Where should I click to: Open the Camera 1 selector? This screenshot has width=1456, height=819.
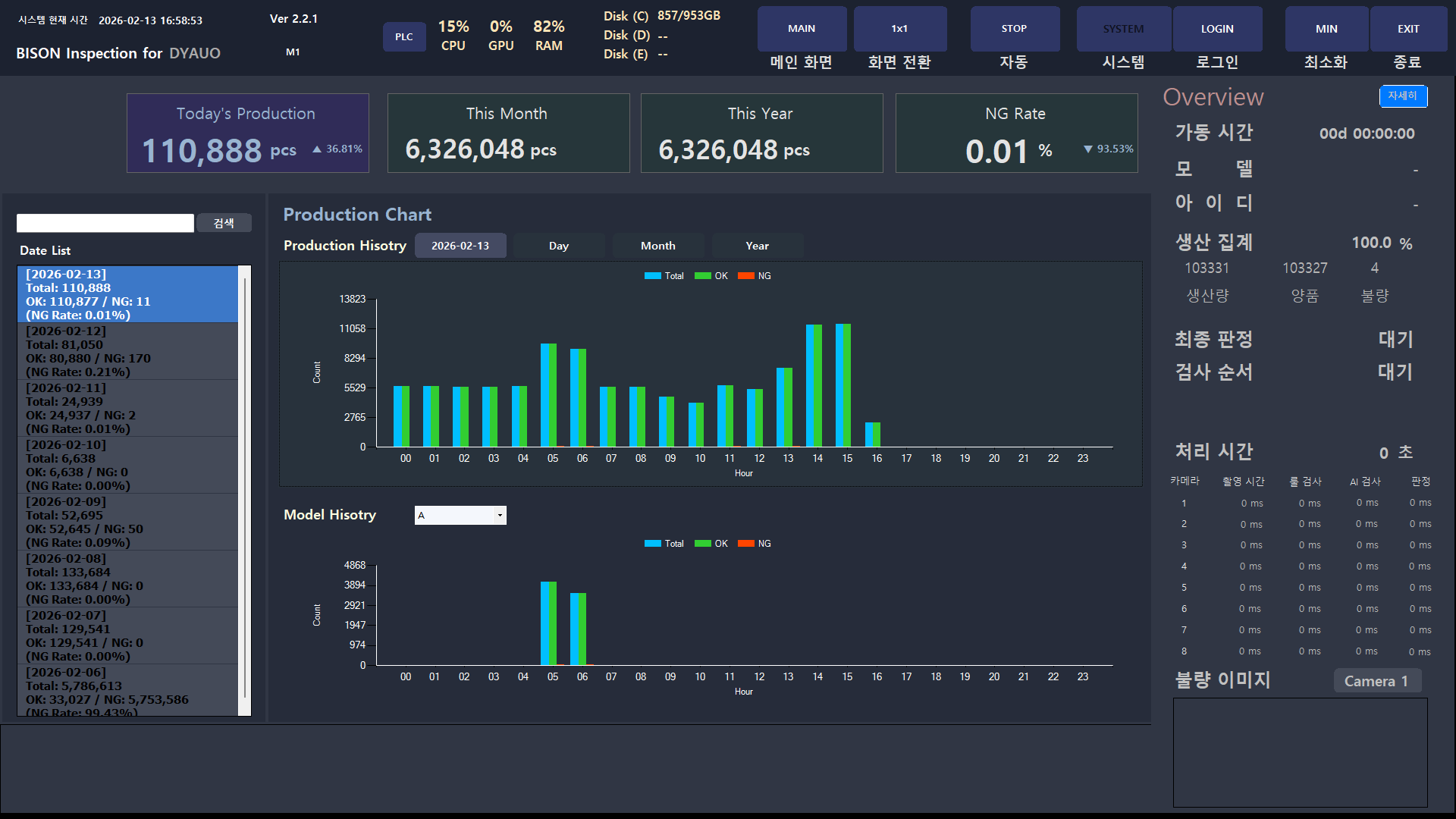pos(1376,681)
